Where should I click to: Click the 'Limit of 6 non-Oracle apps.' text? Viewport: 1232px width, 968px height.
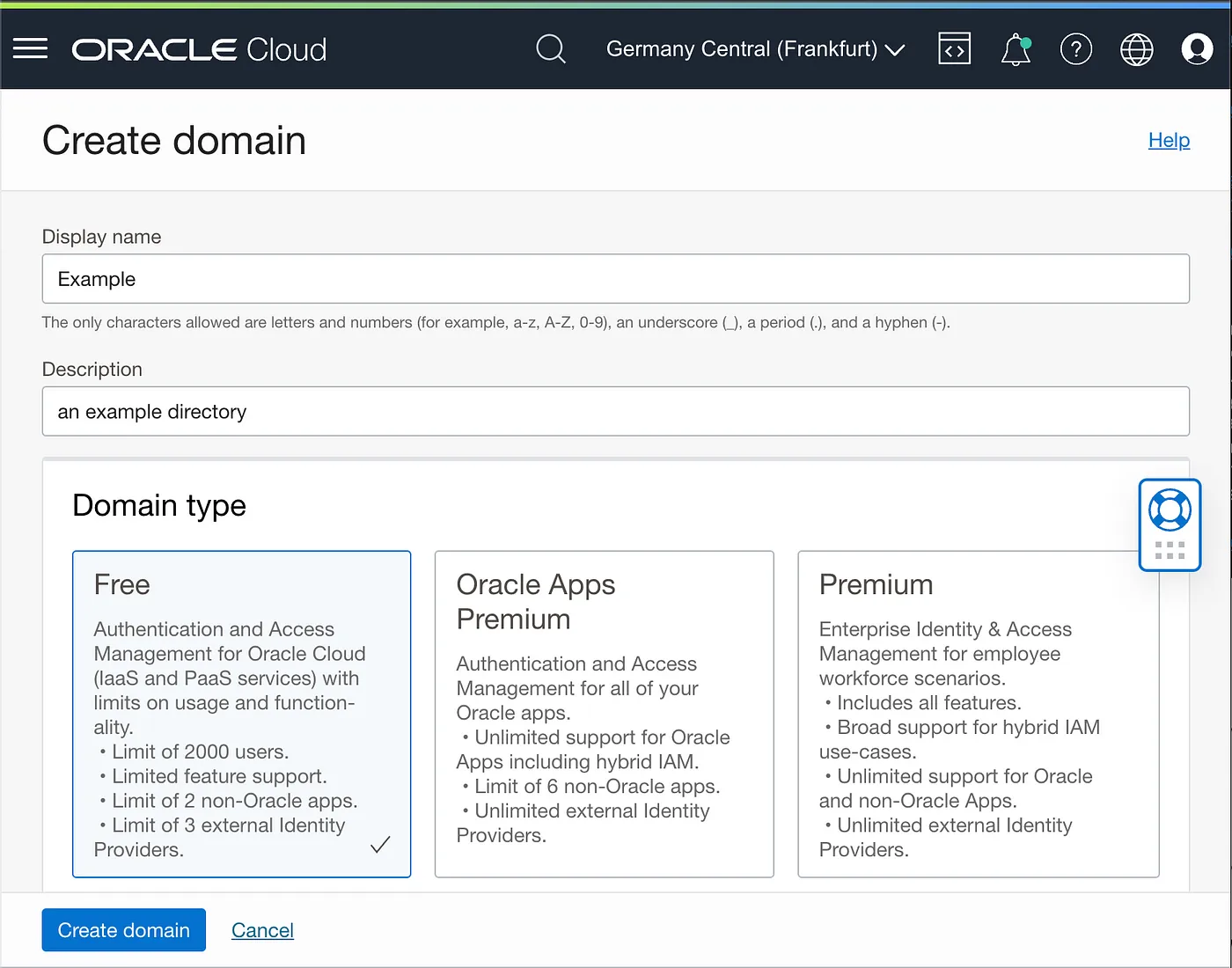click(598, 786)
